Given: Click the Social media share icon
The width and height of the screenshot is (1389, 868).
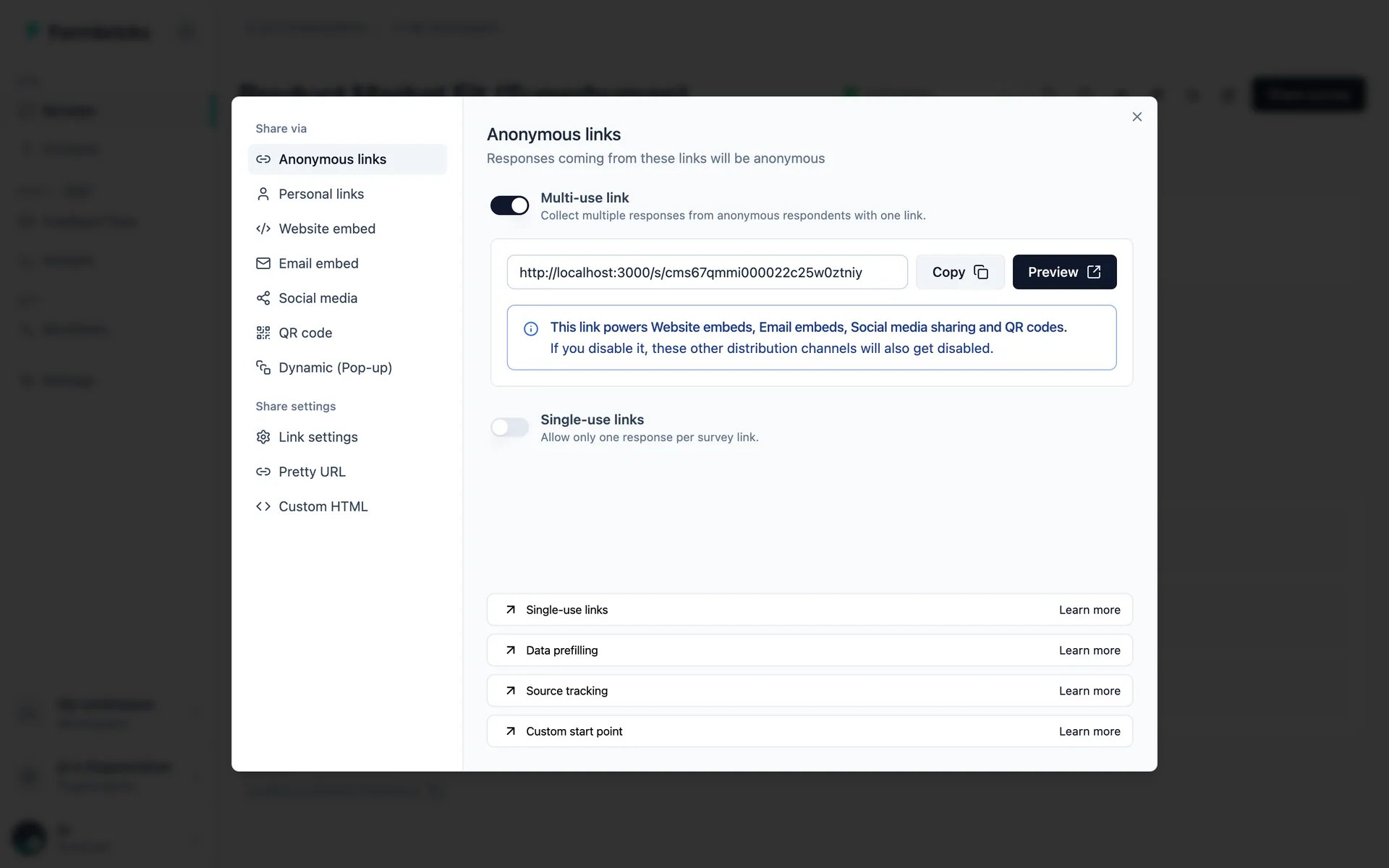Looking at the screenshot, I should pyautogui.click(x=263, y=298).
